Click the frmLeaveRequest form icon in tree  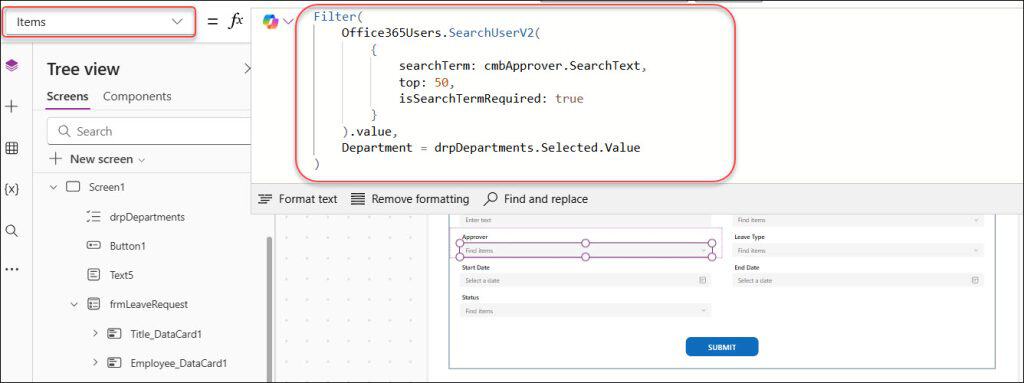[93, 305]
